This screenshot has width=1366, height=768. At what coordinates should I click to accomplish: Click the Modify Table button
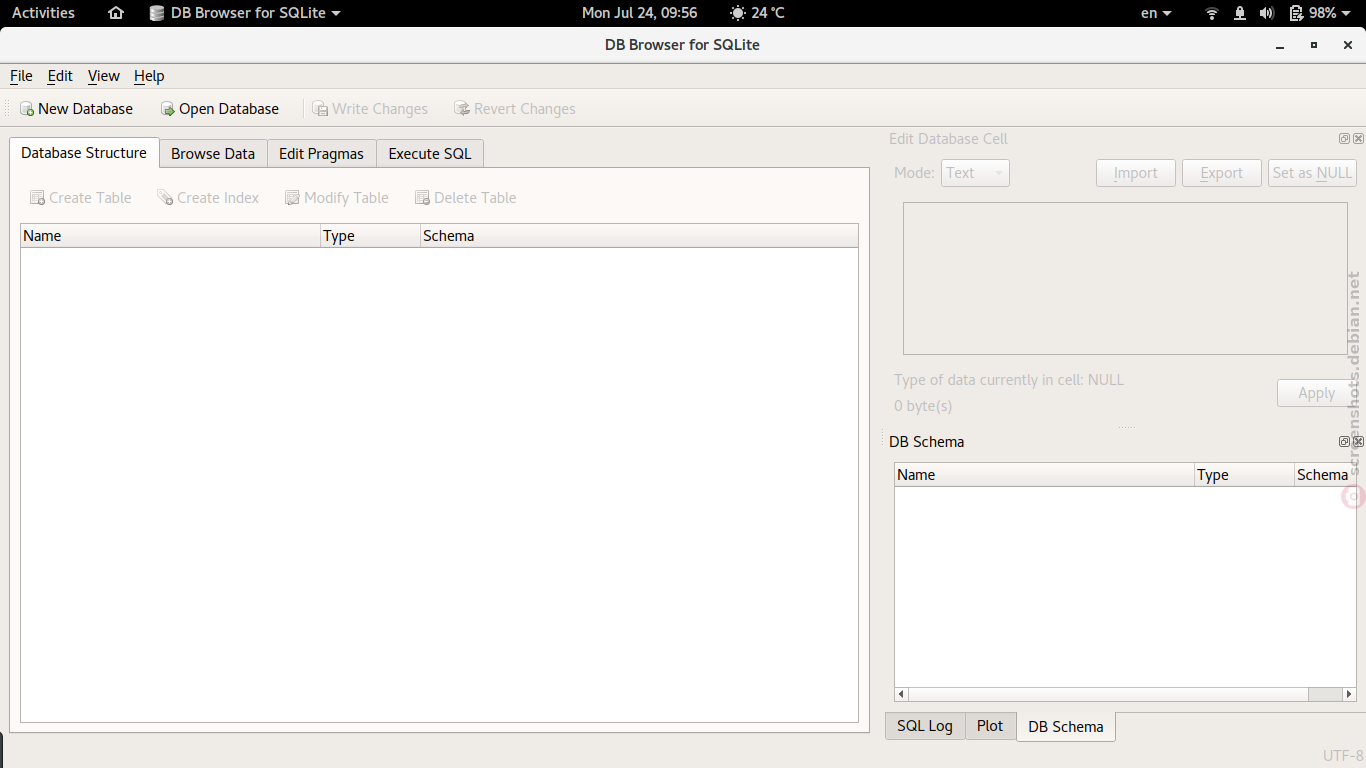[337, 198]
